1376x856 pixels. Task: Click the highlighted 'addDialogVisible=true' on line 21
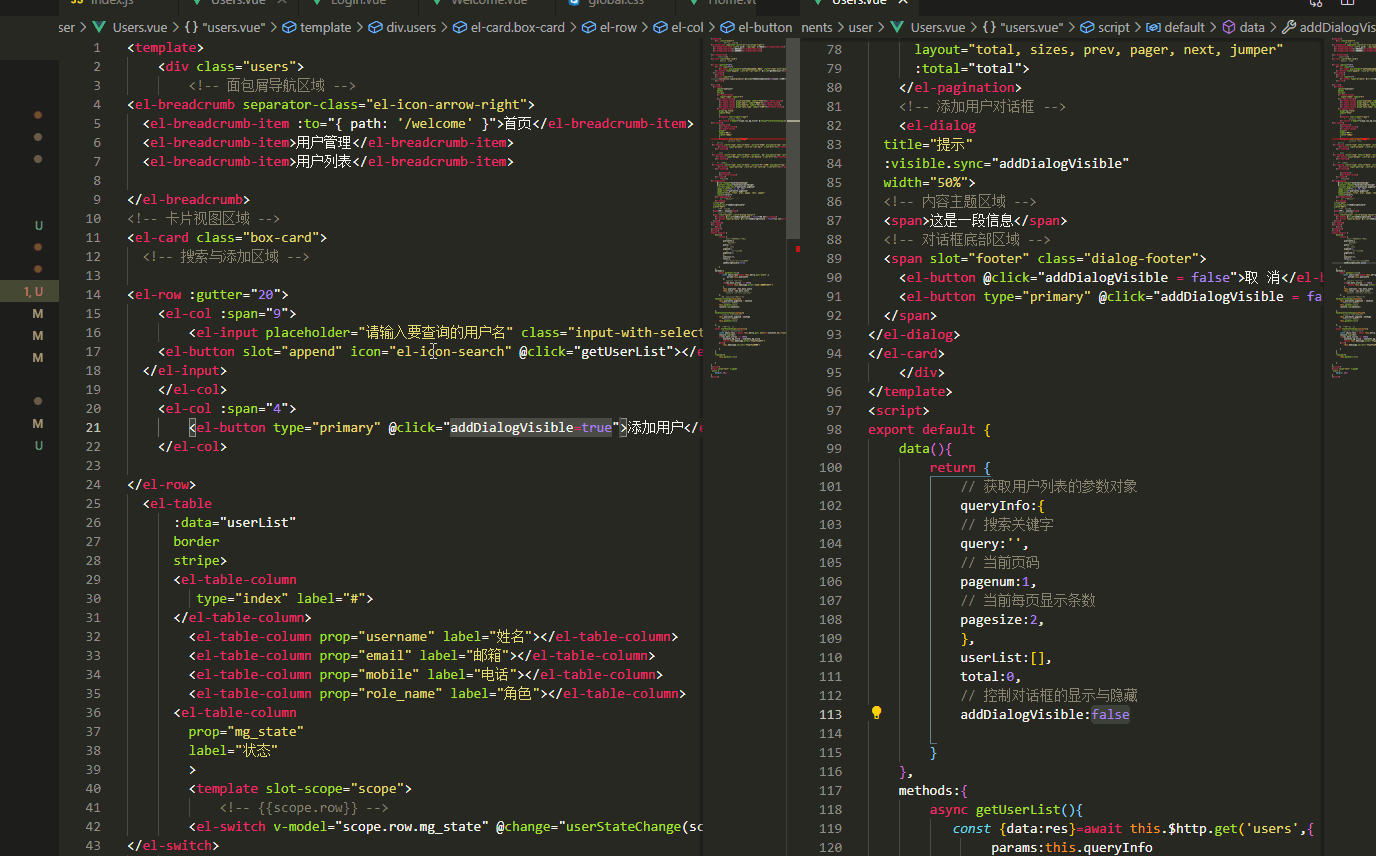(x=531, y=427)
